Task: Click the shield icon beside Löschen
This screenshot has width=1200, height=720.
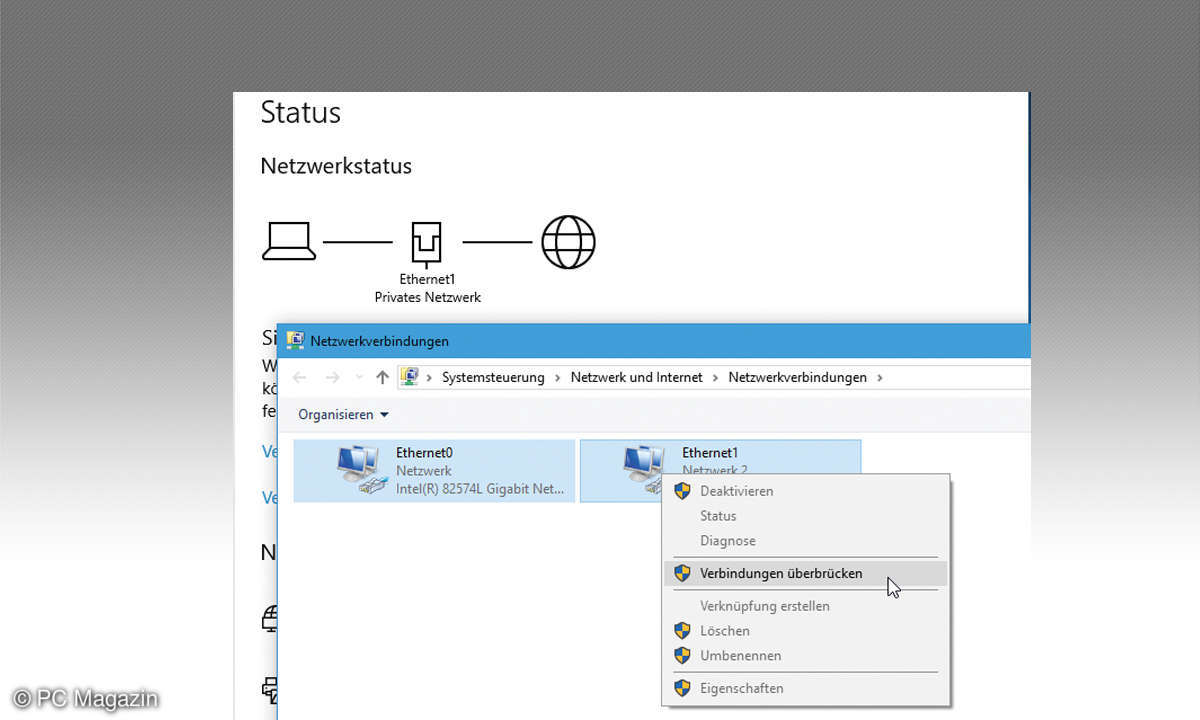Action: coord(682,631)
